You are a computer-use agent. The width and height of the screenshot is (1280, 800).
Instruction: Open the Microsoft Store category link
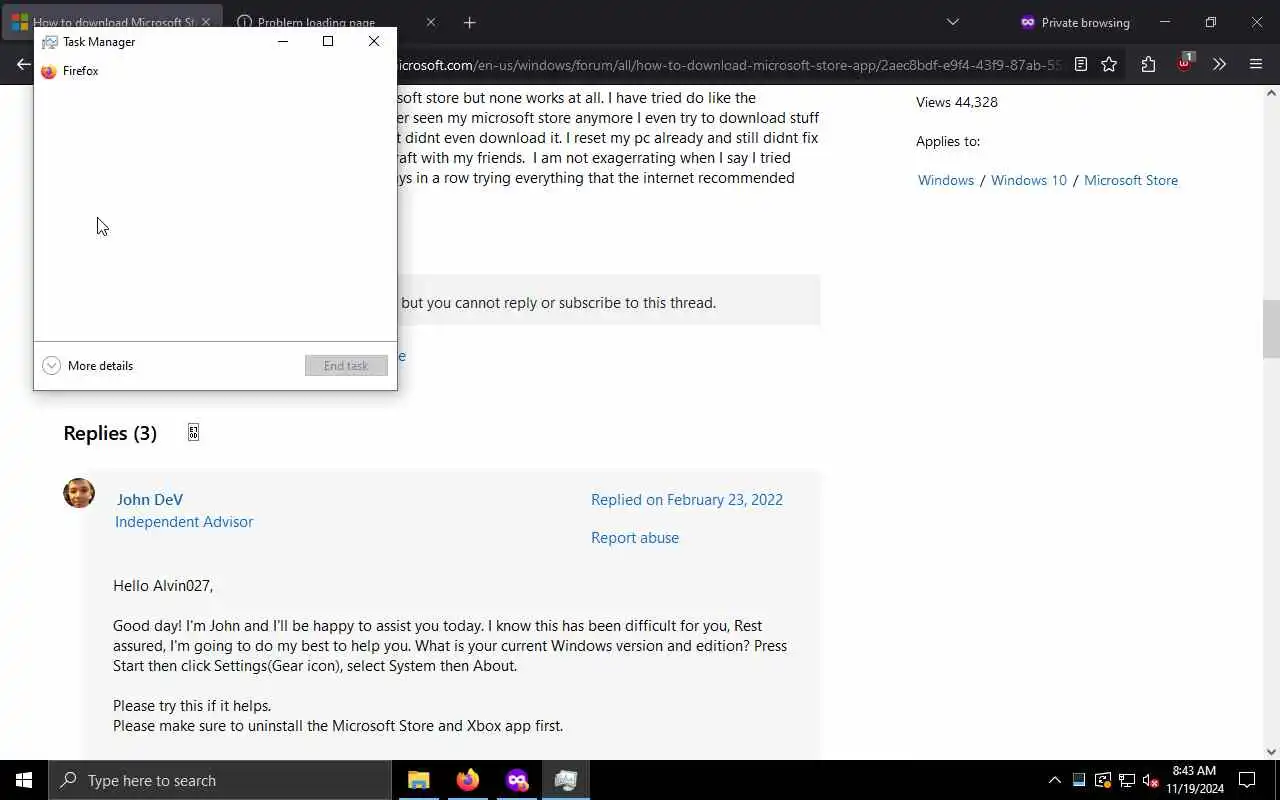tap(1131, 180)
